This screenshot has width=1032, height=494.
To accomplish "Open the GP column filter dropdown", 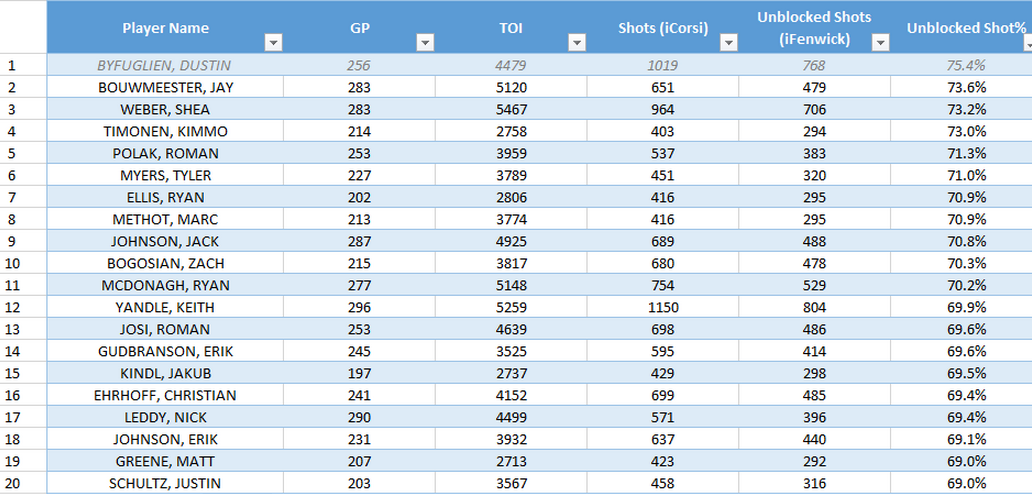I will tap(425, 43).
